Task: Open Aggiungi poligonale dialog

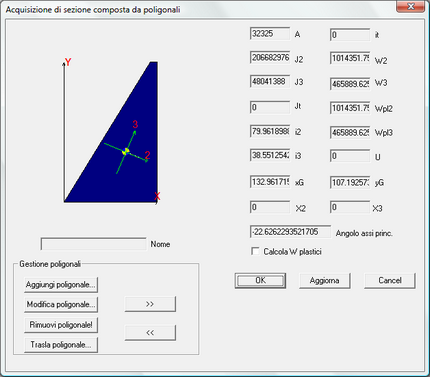Action: point(61,285)
